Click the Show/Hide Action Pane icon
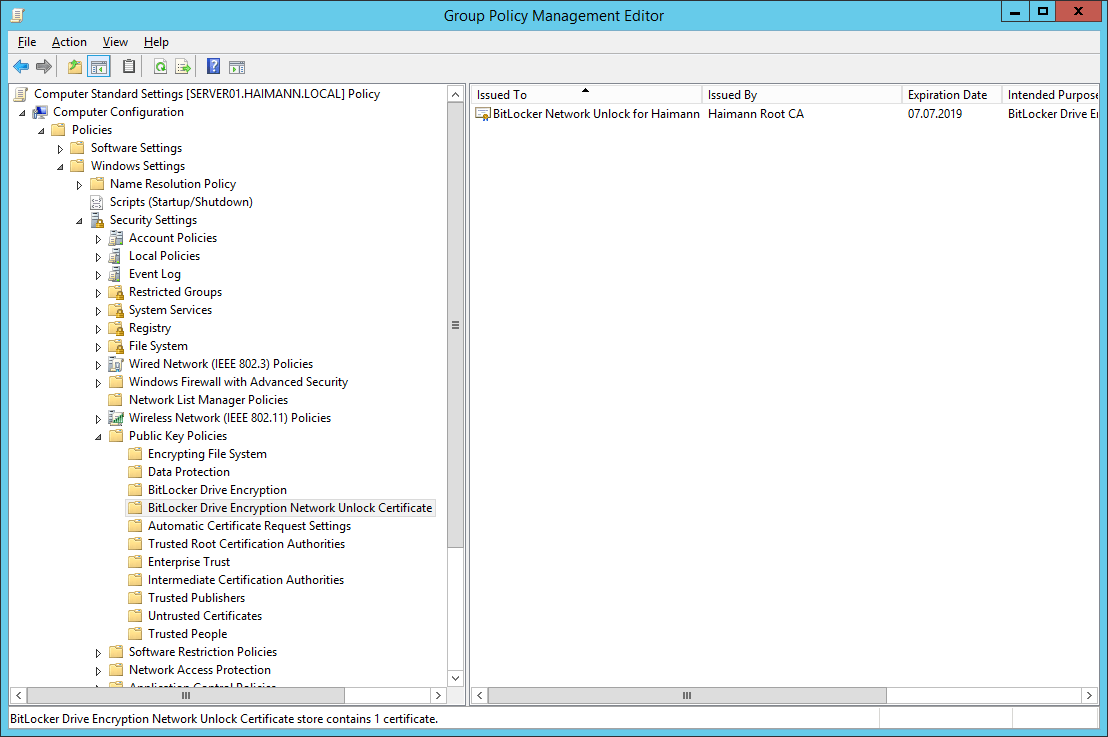 coord(236,66)
